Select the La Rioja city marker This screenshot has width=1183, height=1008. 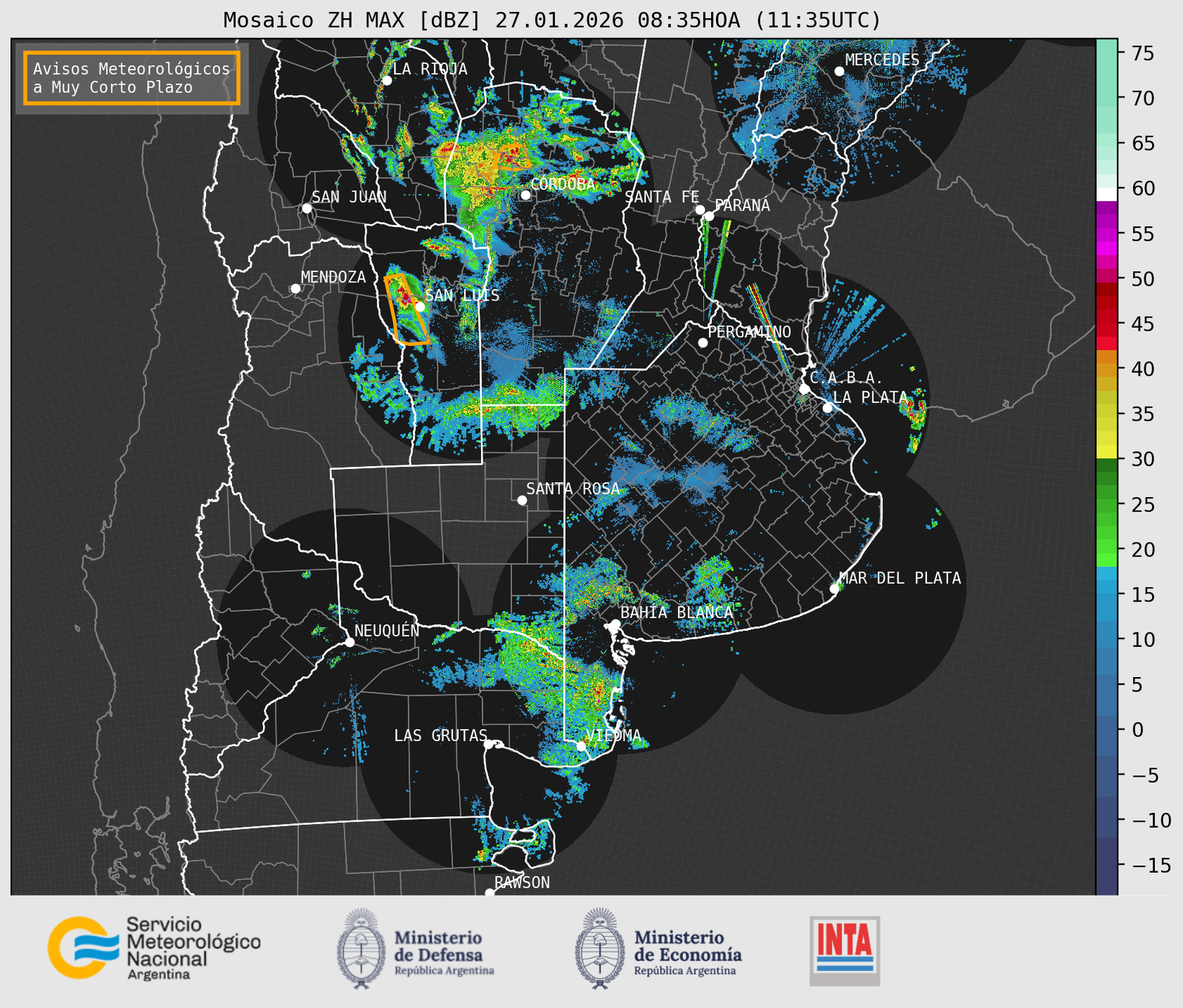pos(386,81)
